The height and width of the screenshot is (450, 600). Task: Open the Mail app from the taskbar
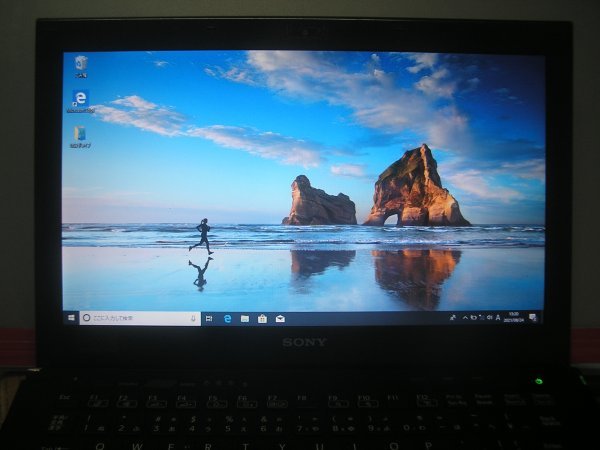point(280,318)
